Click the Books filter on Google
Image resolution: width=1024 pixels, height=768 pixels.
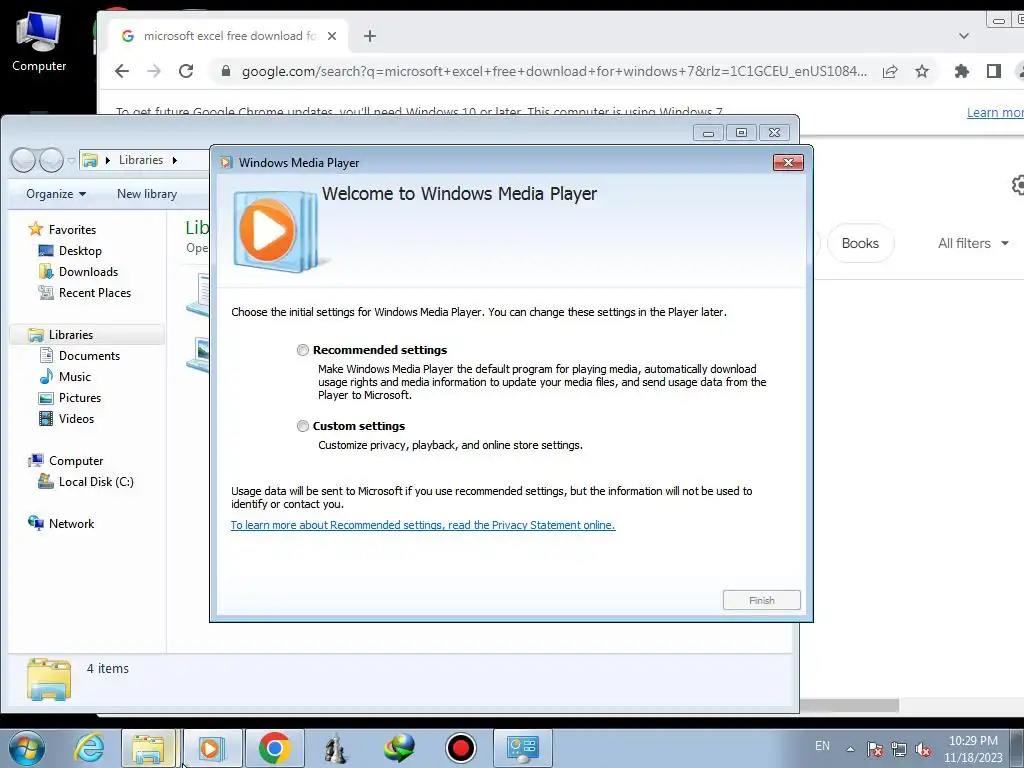pos(860,243)
